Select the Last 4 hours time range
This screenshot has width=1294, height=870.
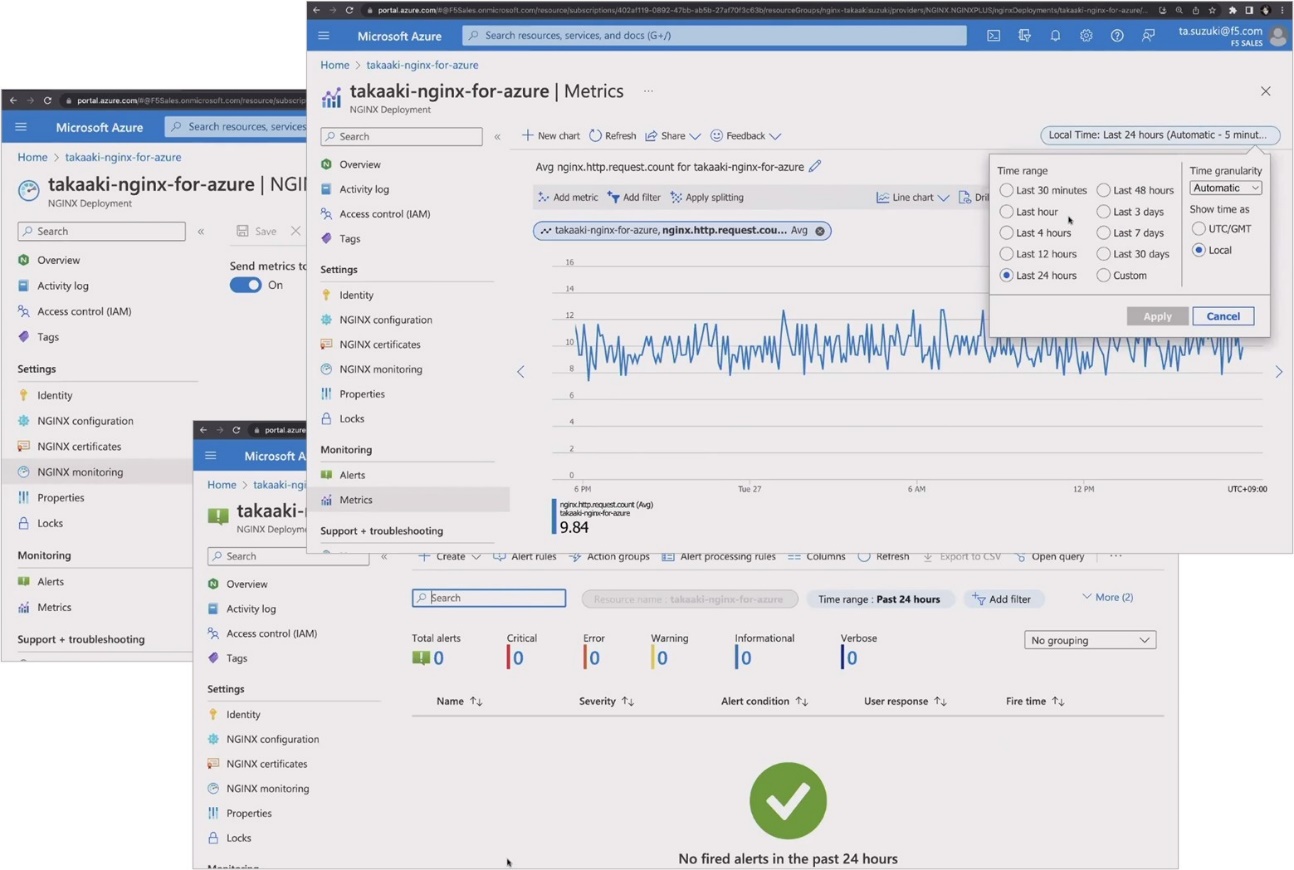[x=1007, y=233]
